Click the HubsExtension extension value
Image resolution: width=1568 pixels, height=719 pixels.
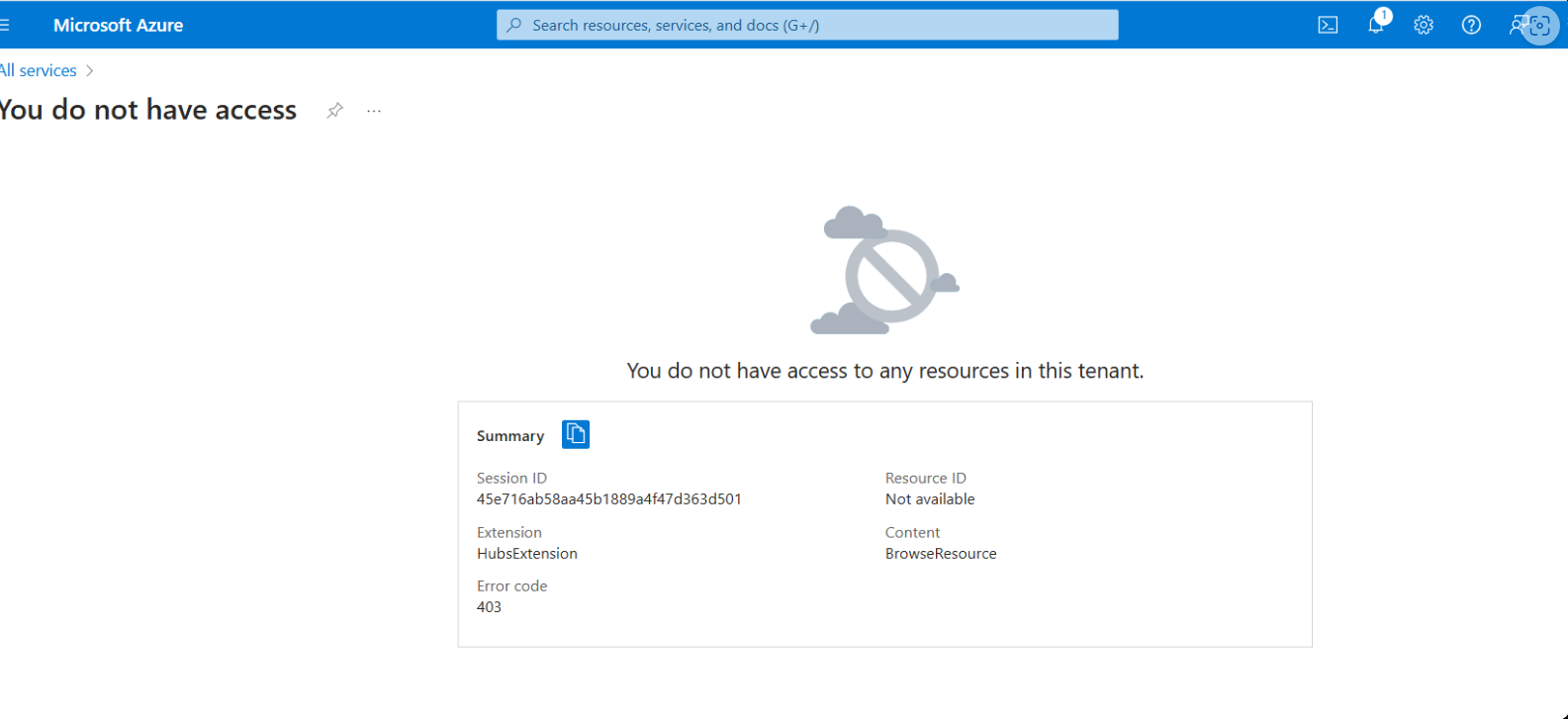pyautogui.click(x=527, y=554)
